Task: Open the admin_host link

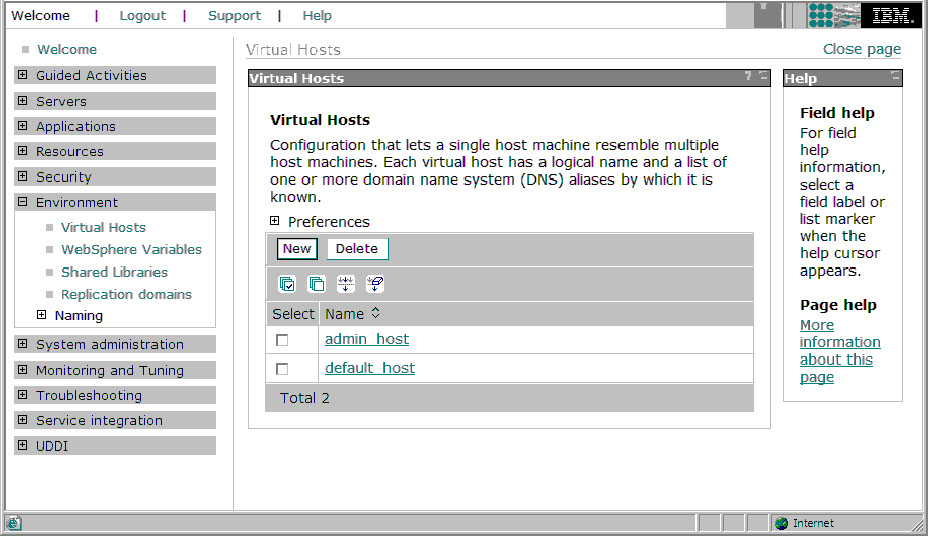Action: point(367,339)
